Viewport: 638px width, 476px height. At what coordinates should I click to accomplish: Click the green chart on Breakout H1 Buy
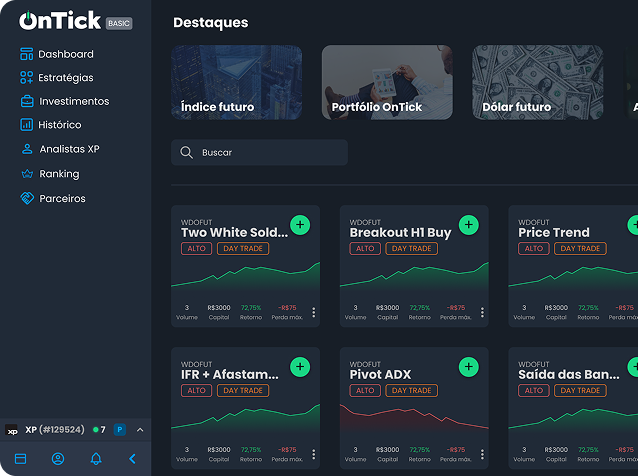[414, 277]
